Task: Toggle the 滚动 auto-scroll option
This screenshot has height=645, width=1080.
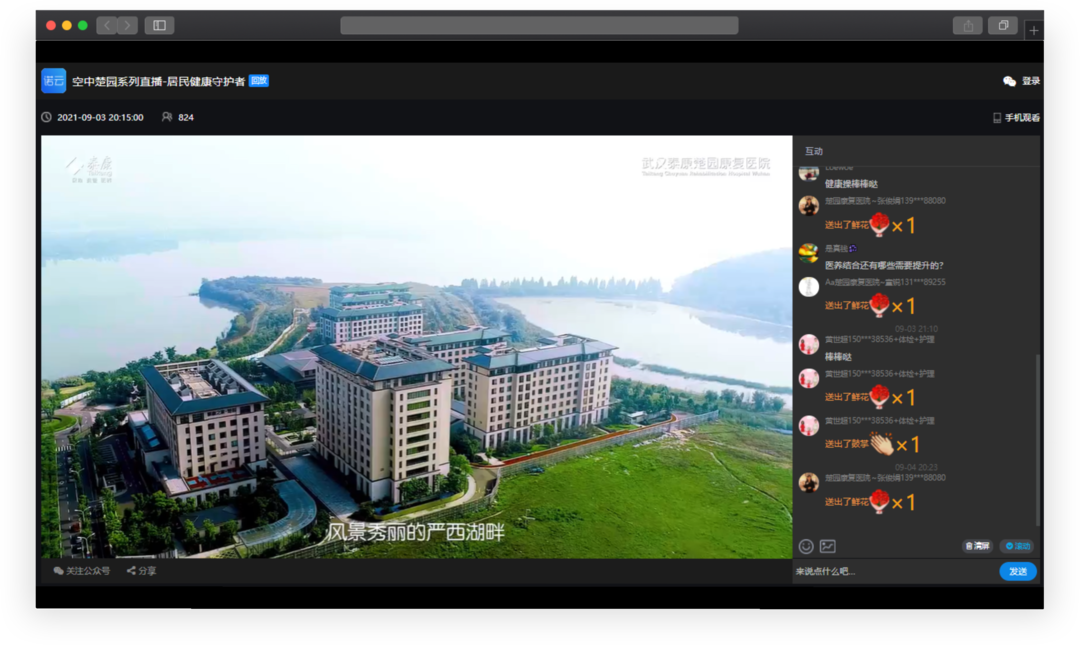Action: click(1017, 546)
